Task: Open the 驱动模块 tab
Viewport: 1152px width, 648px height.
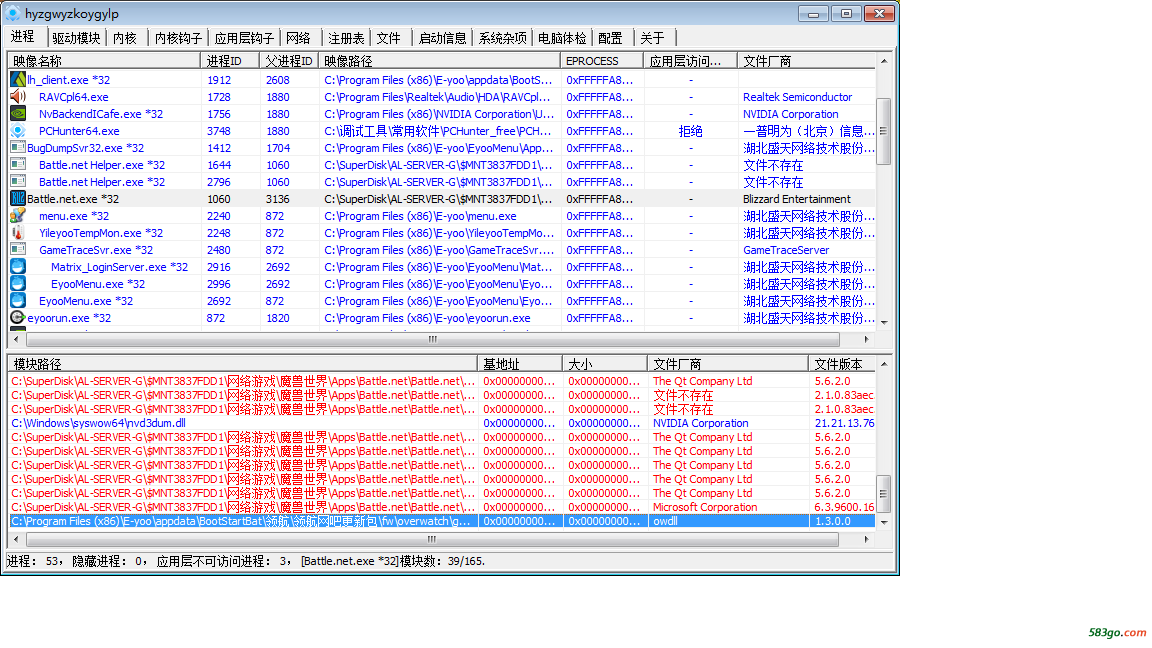Action: 76,38
